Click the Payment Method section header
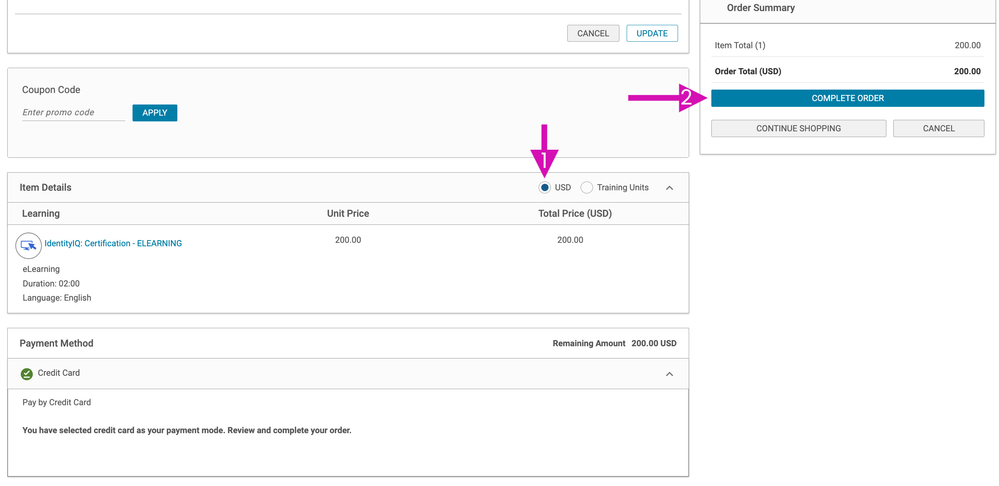The height and width of the screenshot is (486, 999). point(57,344)
